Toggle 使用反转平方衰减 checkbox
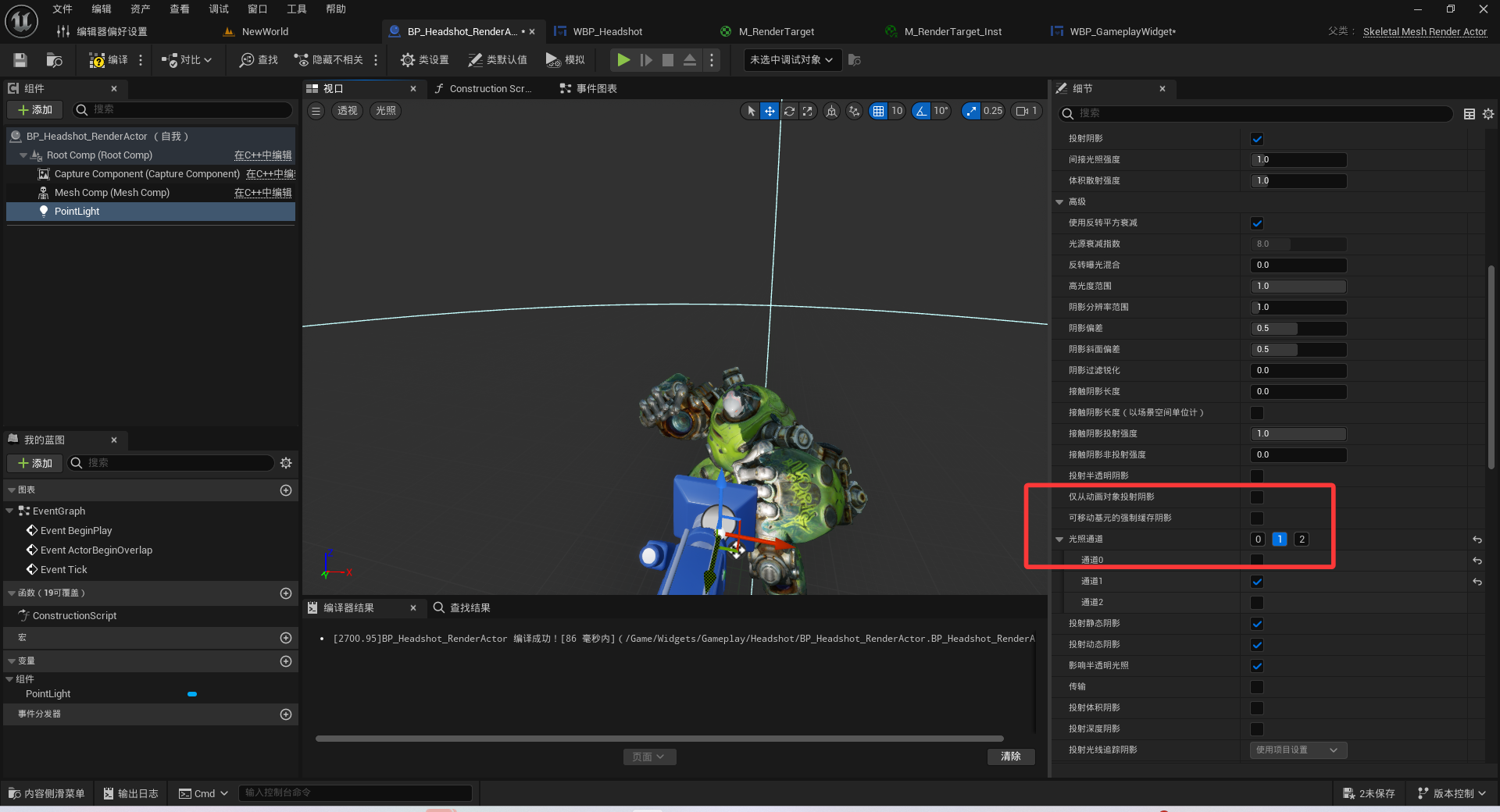Image resolution: width=1500 pixels, height=812 pixels. pos(1257,223)
